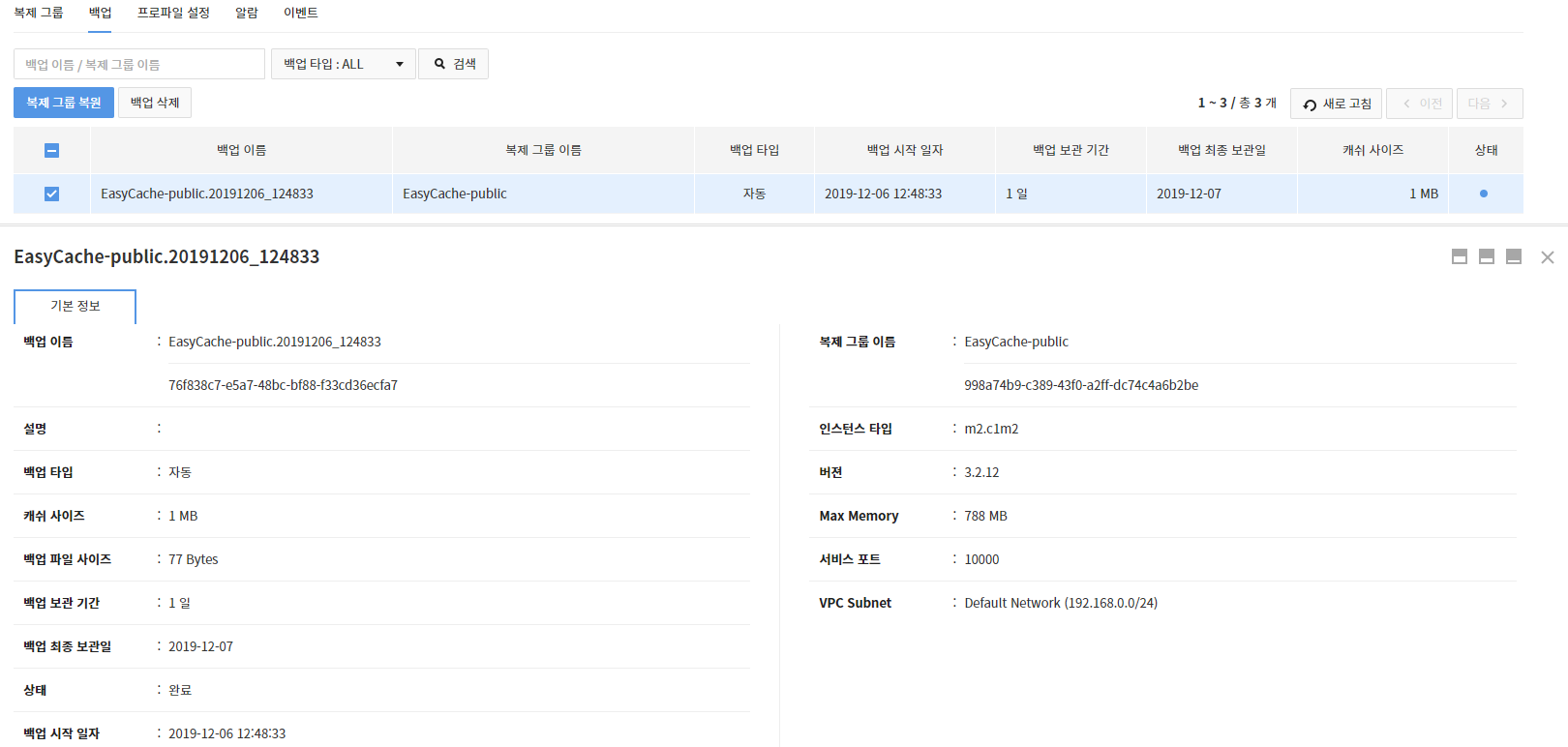Click the 자동 backup type cell
1568x747 pixels.
coord(754,194)
